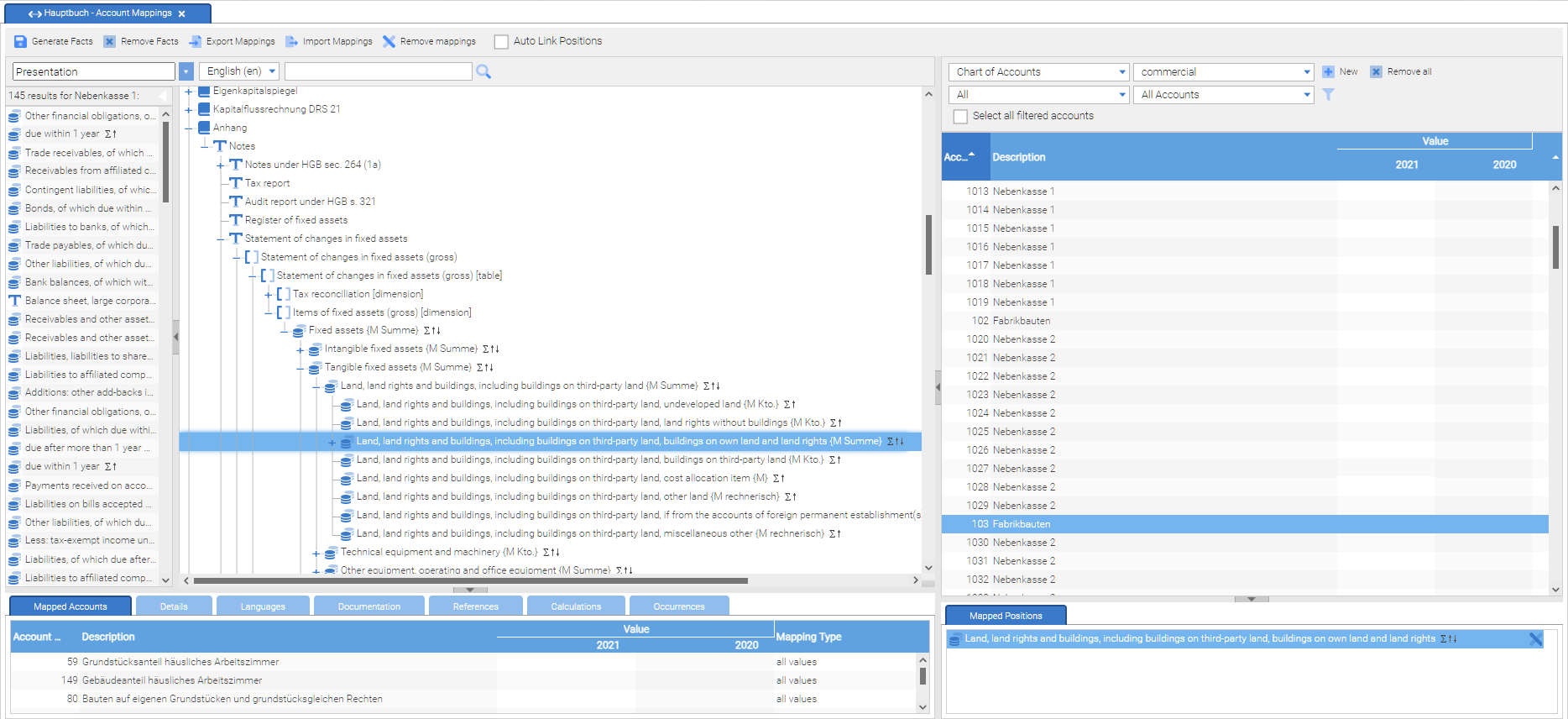1568x719 pixels.
Task: Switch to the Calculations tab
Action: [576, 606]
